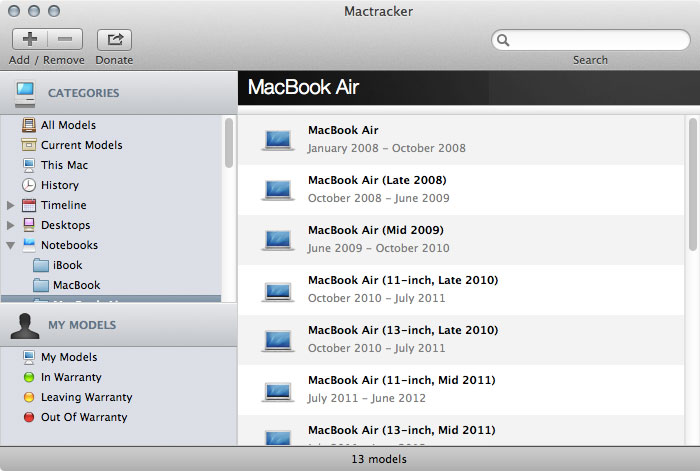Select the Leaving Warranty label
The image size is (700, 471).
(87, 397)
